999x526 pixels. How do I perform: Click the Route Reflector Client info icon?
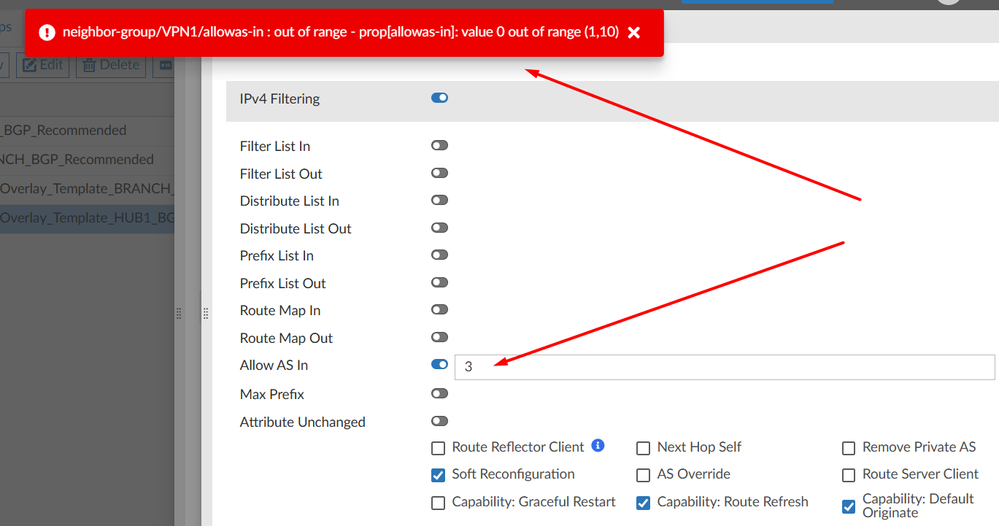point(598,446)
